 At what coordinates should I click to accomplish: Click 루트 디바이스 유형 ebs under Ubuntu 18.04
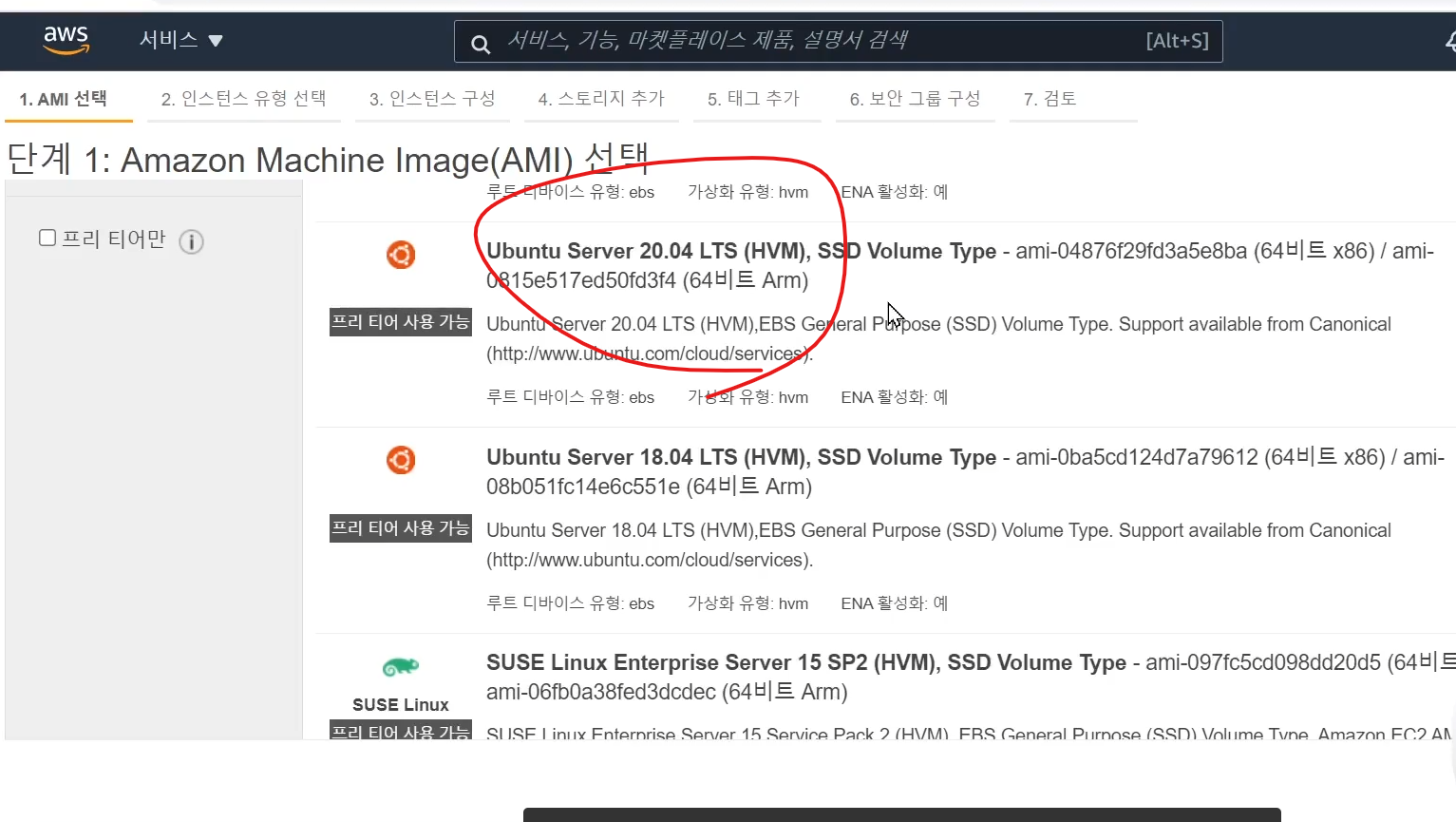pyautogui.click(x=571, y=603)
